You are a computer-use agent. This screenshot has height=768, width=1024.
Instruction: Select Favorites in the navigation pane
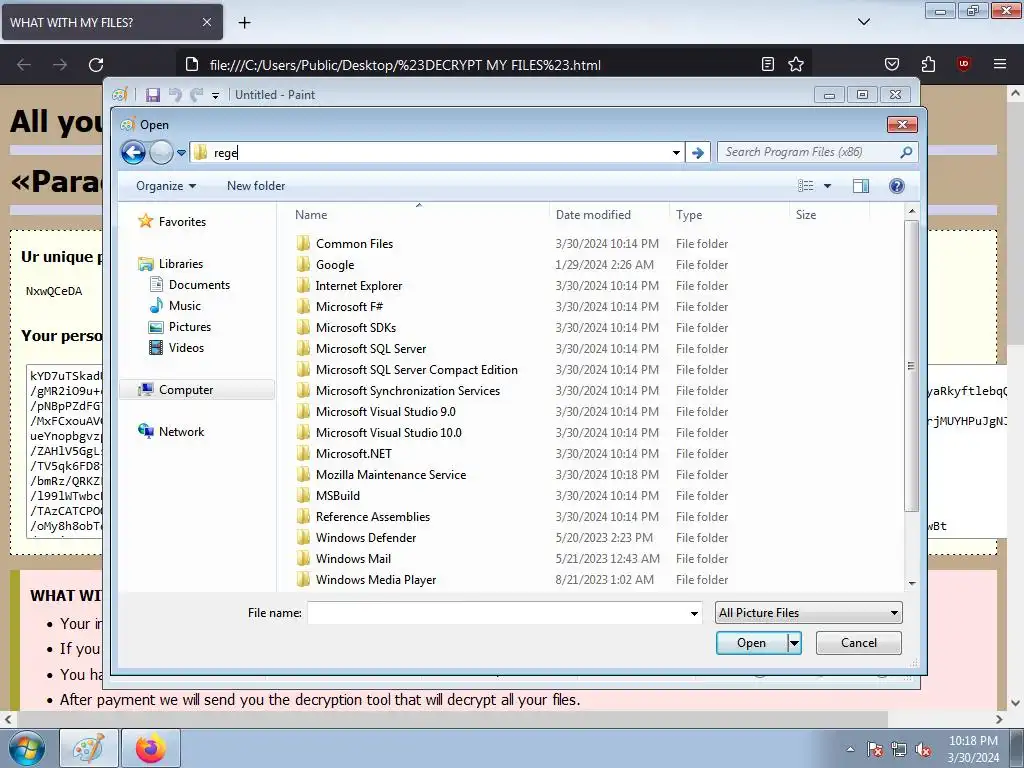click(x=172, y=221)
